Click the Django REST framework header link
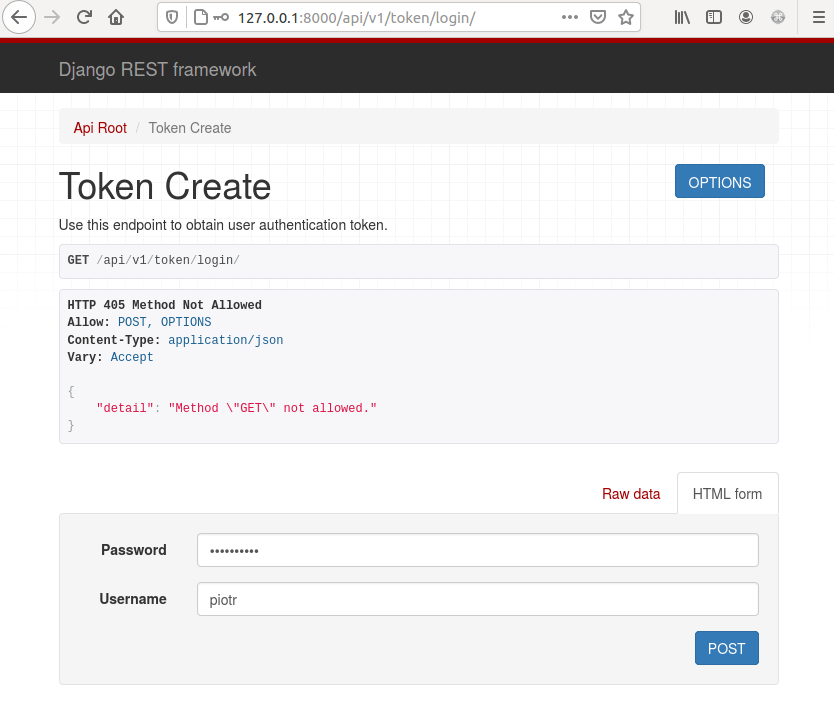Image resolution: width=834 pixels, height=717 pixels. point(157,70)
